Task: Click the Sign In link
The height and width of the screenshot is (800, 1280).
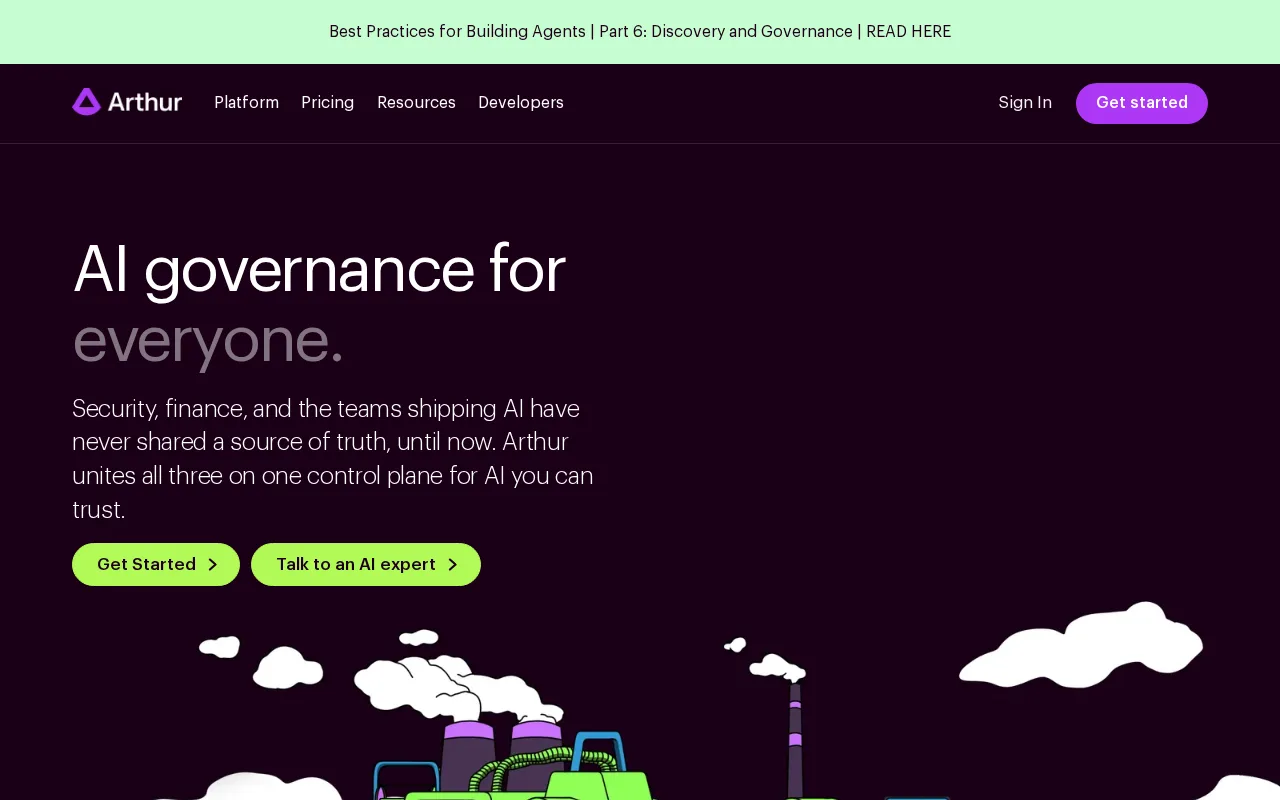Action: click(1025, 103)
